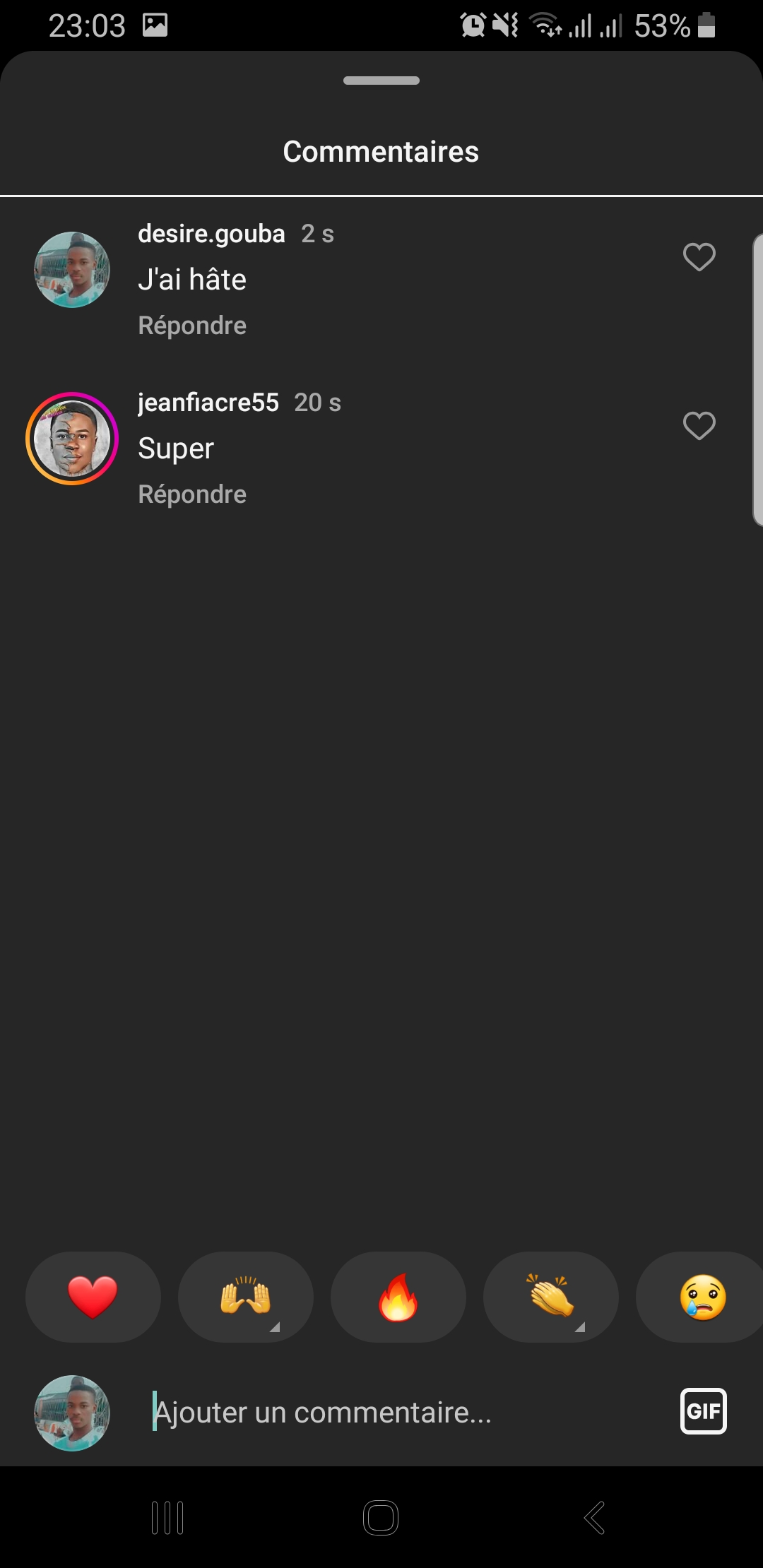Focus the "Ajouter un commentaire" field

click(x=396, y=1413)
